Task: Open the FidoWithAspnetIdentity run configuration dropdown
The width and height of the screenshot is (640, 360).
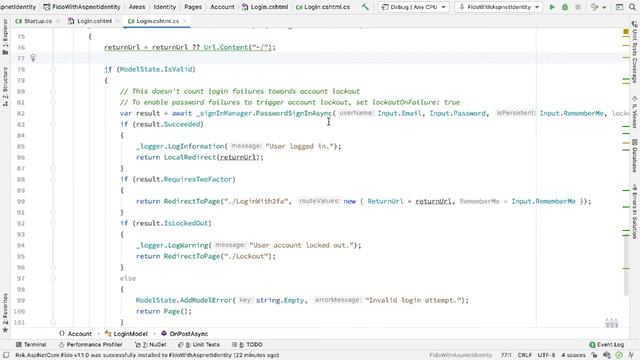Action: 498,7
